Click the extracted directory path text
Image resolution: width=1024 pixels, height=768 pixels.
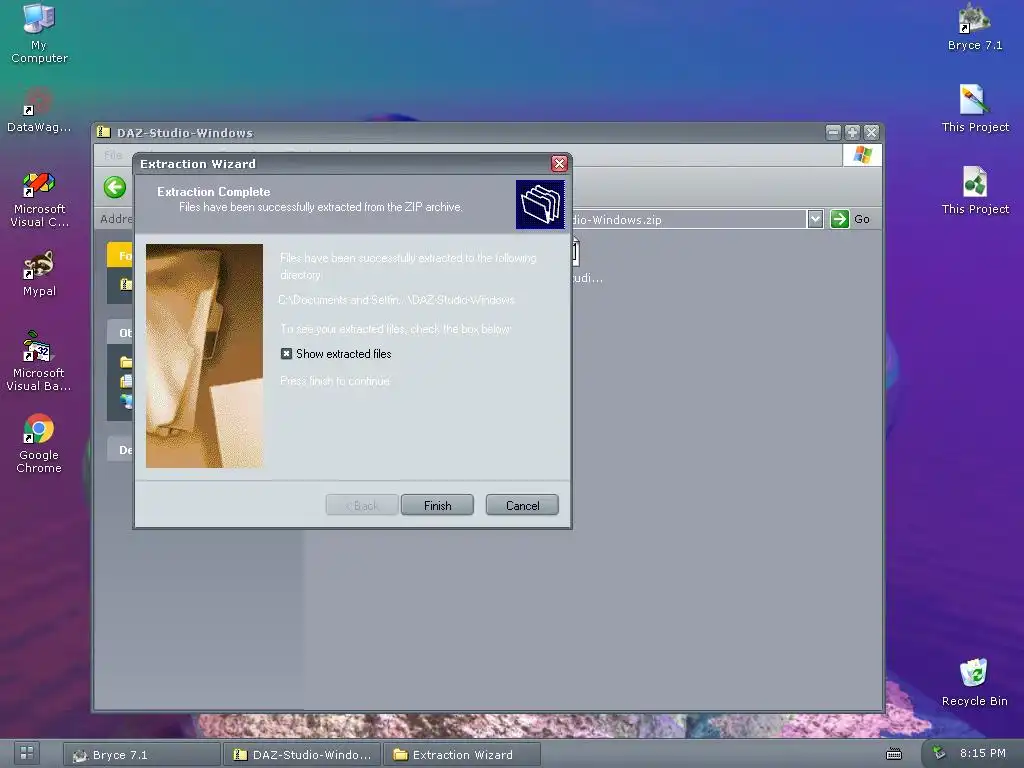pyautogui.click(x=396, y=300)
